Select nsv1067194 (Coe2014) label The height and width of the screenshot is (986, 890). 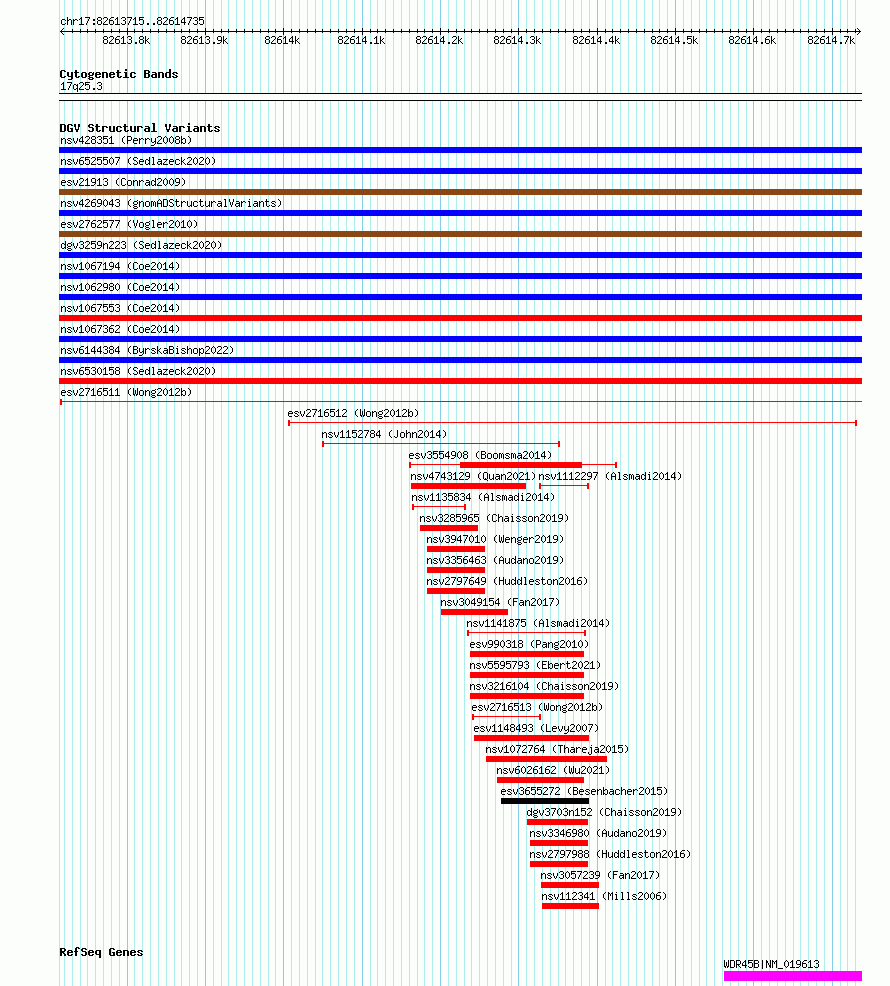(x=120, y=266)
